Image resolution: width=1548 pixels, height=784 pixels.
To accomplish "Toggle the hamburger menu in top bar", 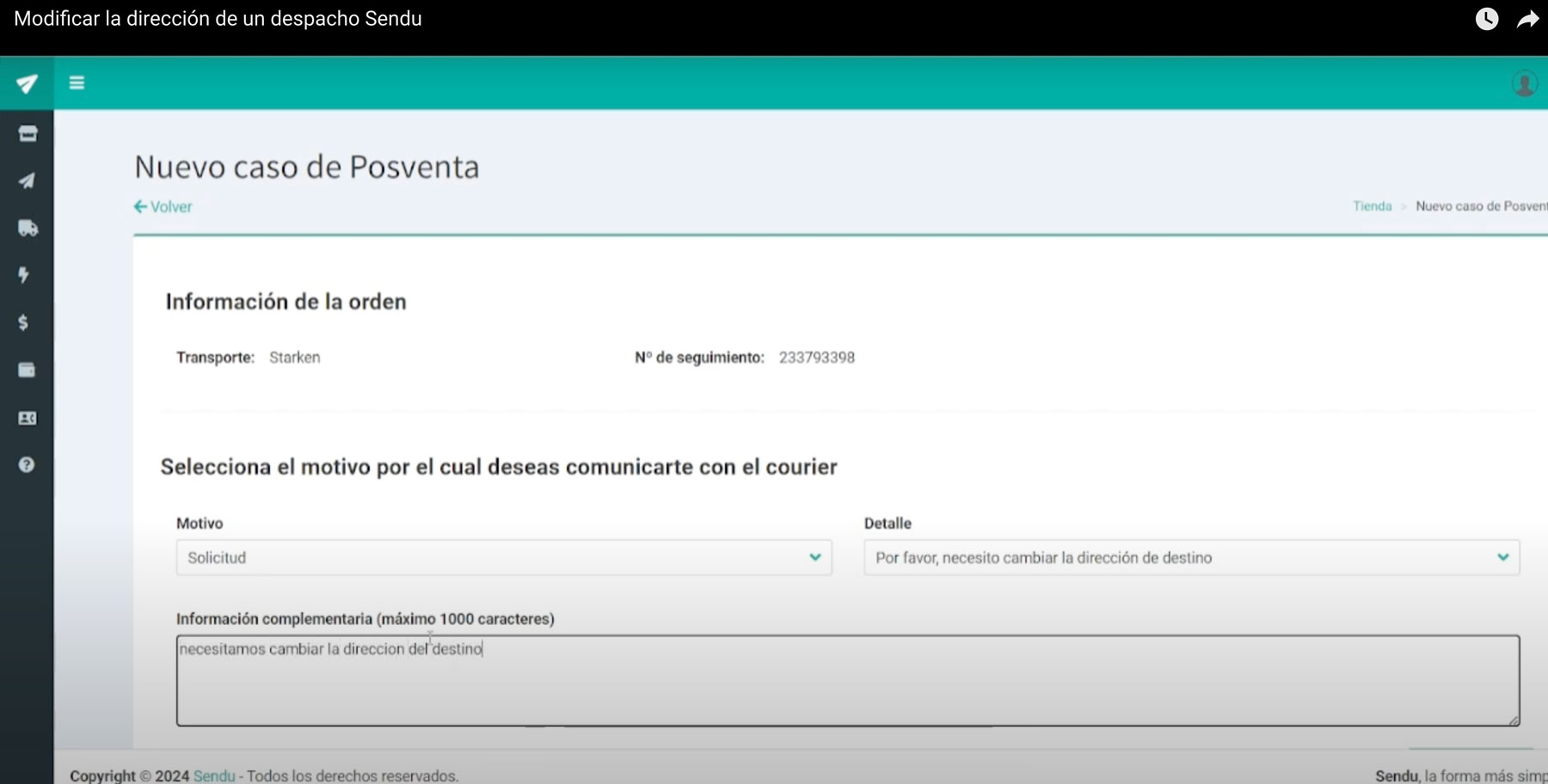I will pyautogui.click(x=77, y=83).
